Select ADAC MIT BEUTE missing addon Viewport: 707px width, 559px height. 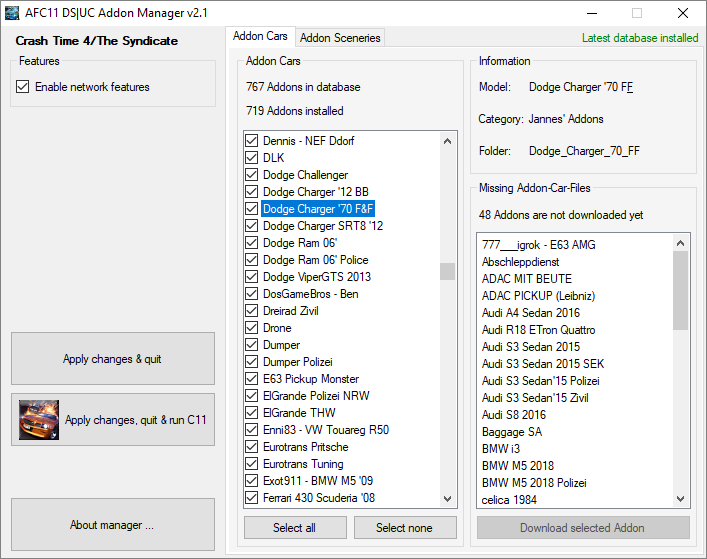tap(527, 279)
